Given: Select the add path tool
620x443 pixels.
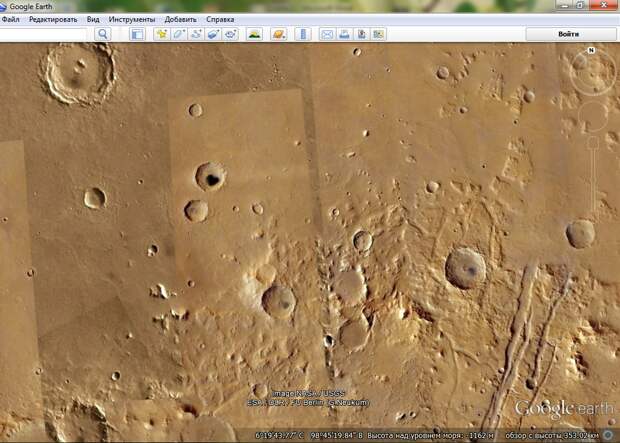Looking at the screenshot, I should click(196, 34).
